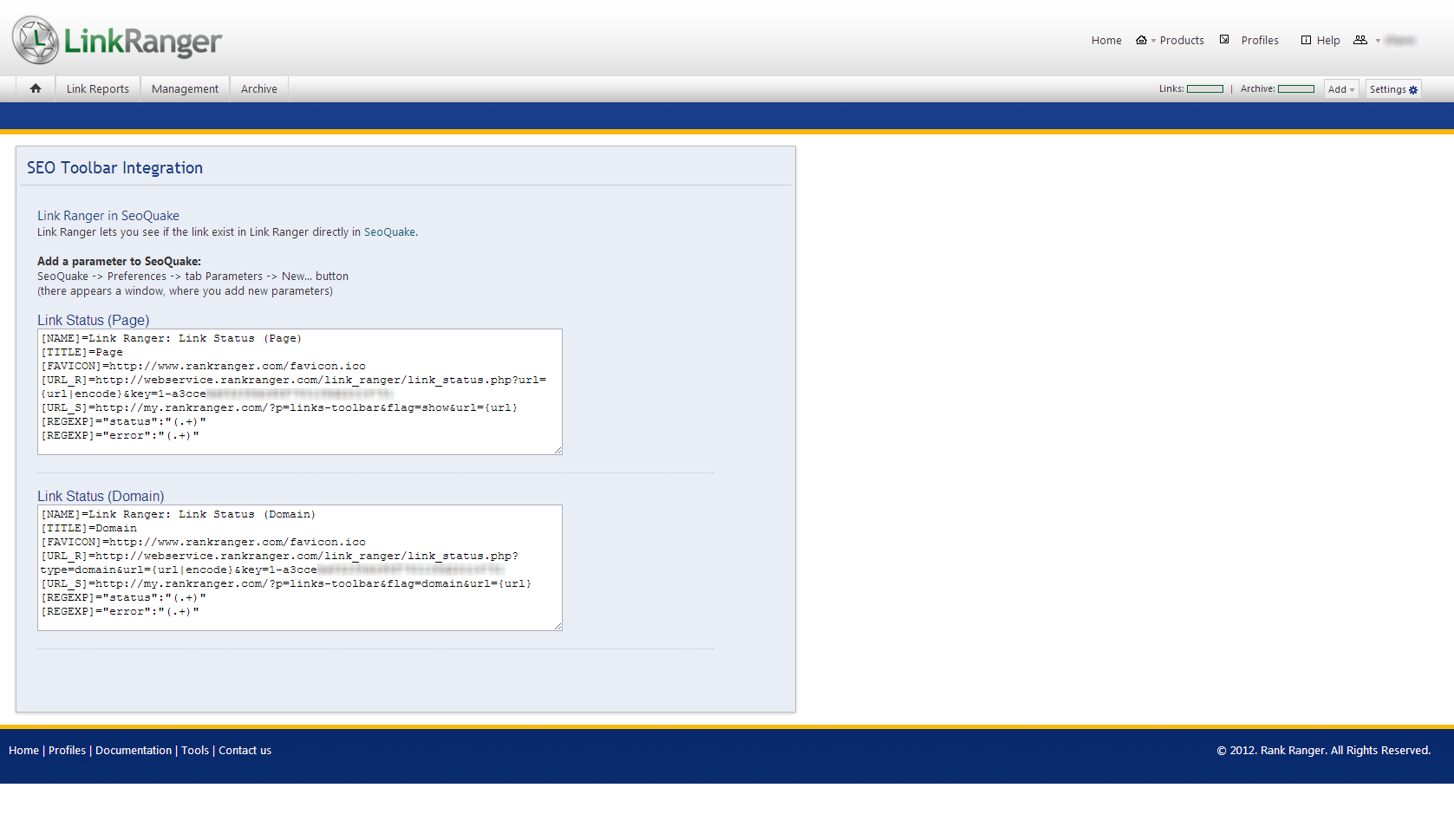Go to the Archive tab
This screenshot has width=1454, height=840.
[259, 88]
